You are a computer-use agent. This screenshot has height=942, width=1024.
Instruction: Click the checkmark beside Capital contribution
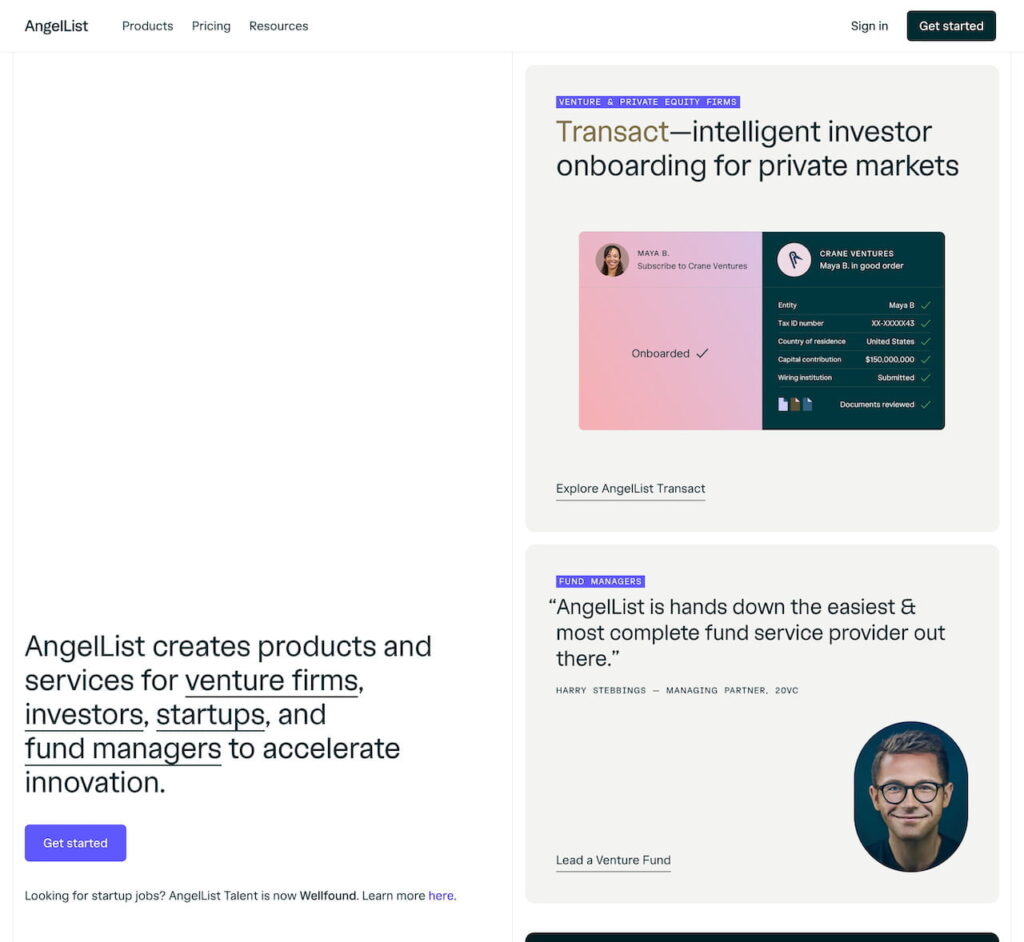926,359
